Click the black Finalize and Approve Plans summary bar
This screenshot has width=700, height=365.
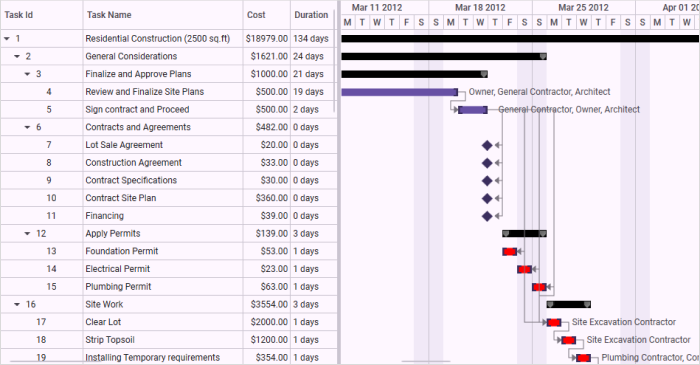tap(414, 74)
